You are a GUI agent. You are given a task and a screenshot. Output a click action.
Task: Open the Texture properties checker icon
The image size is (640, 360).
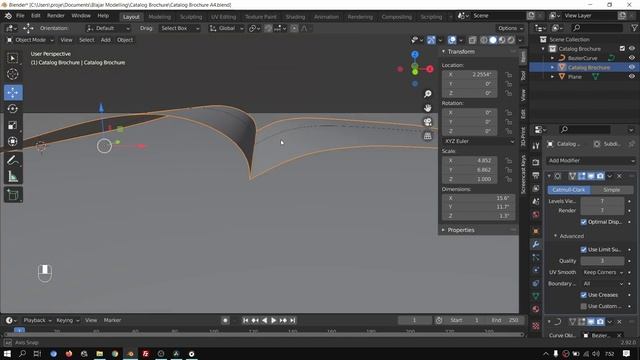click(536, 326)
